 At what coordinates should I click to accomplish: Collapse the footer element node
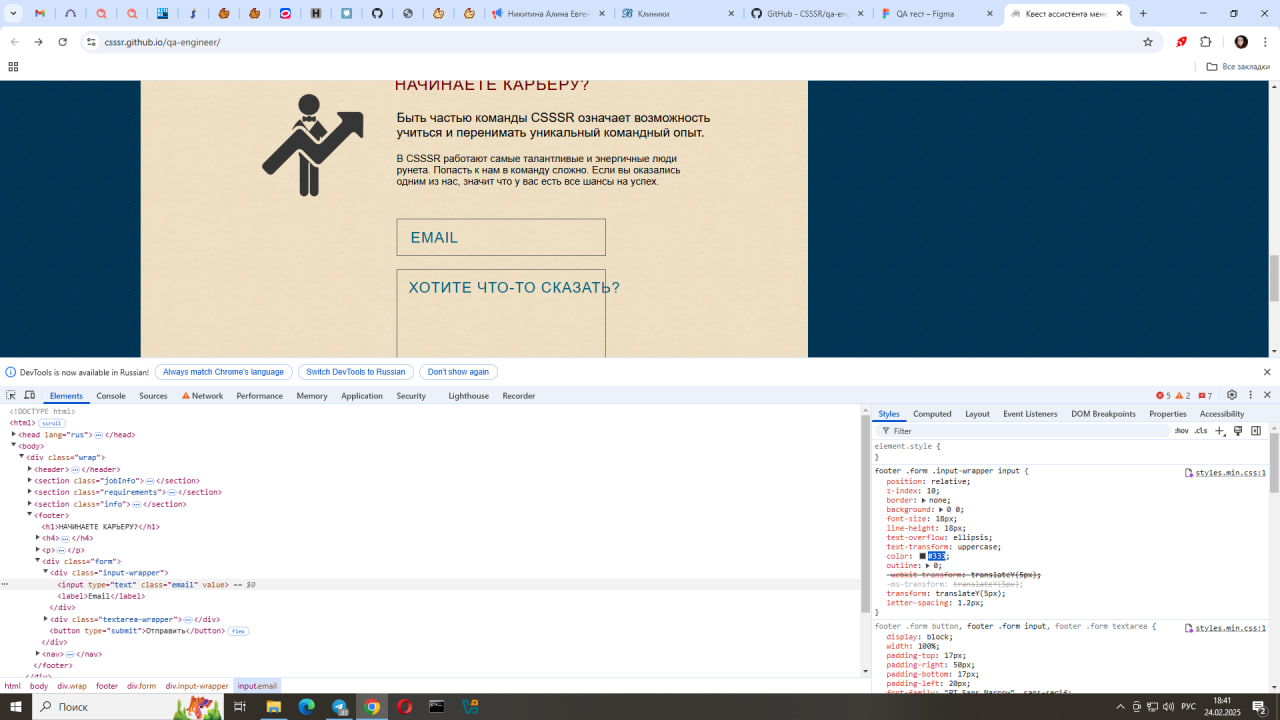[x=29, y=515]
